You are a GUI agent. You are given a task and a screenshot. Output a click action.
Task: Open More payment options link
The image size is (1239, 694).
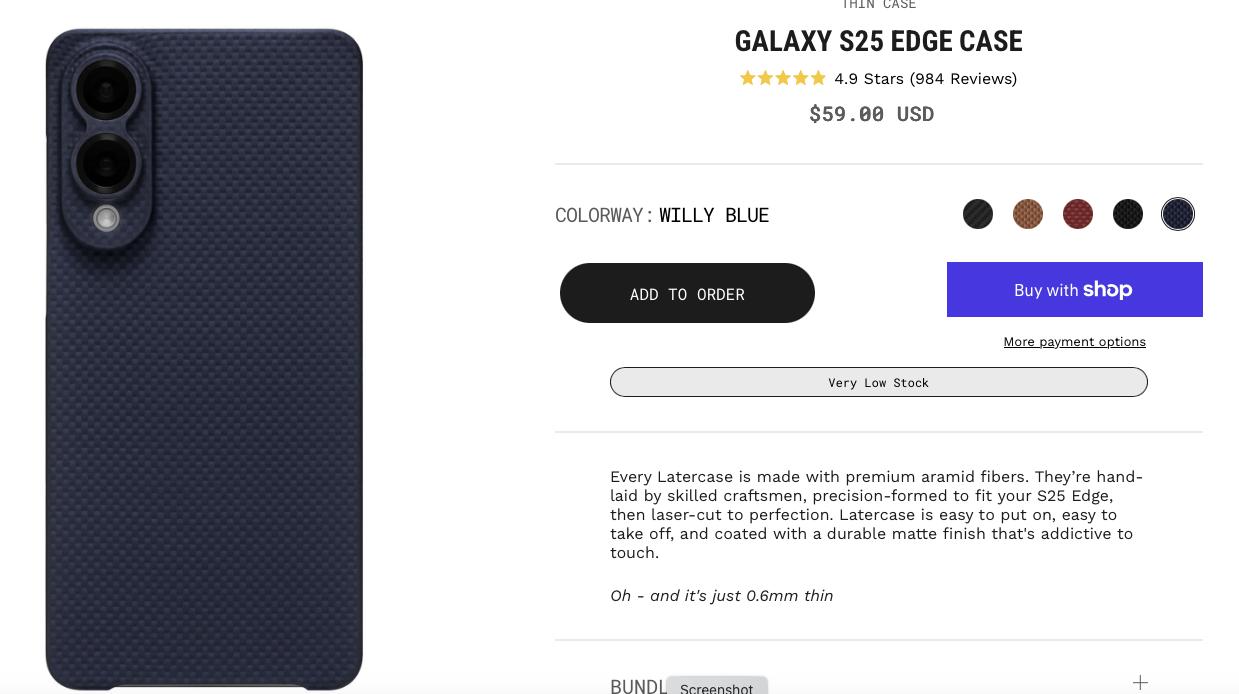tap(1074, 342)
